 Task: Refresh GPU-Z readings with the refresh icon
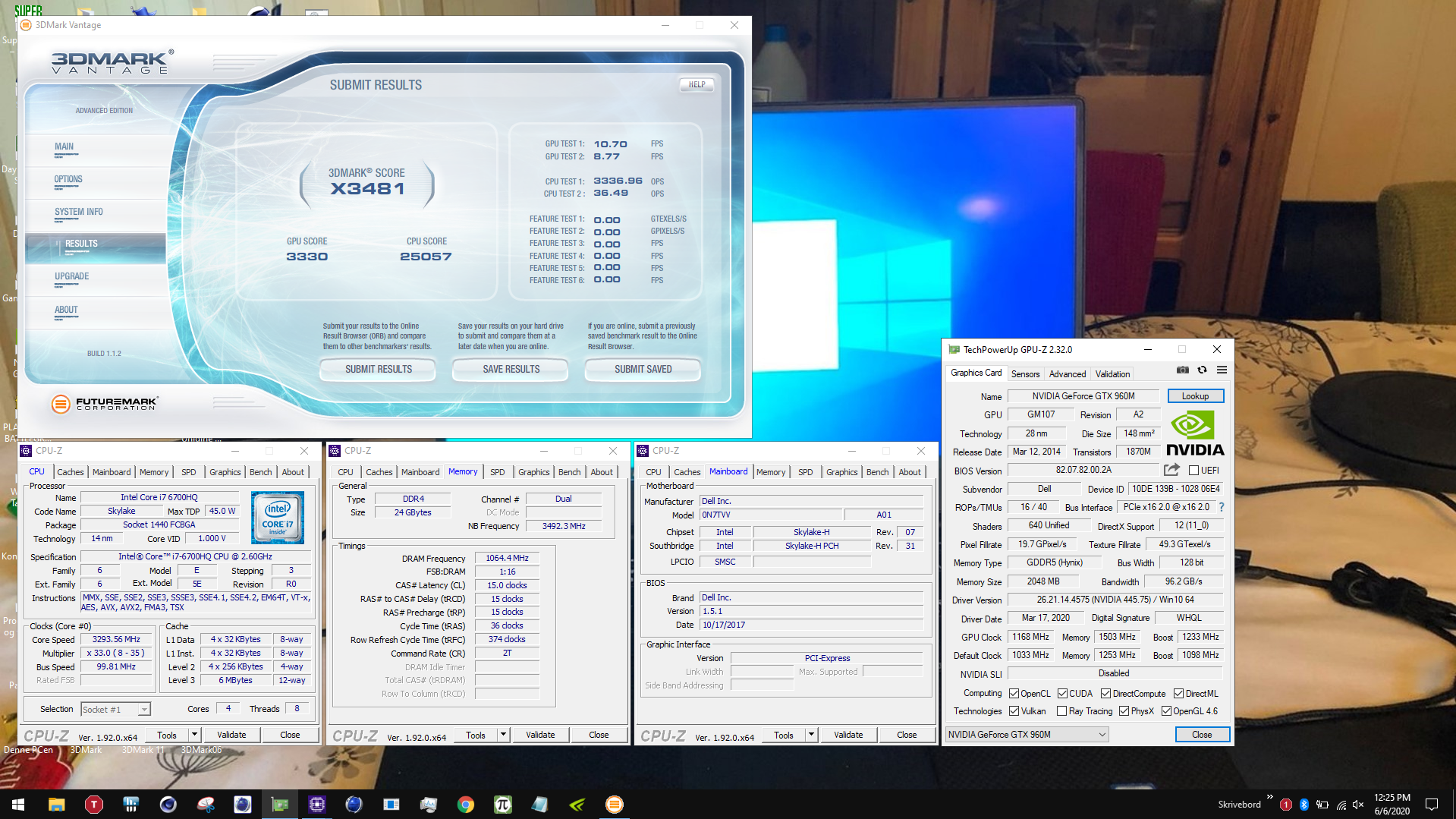pyautogui.click(x=1202, y=370)
